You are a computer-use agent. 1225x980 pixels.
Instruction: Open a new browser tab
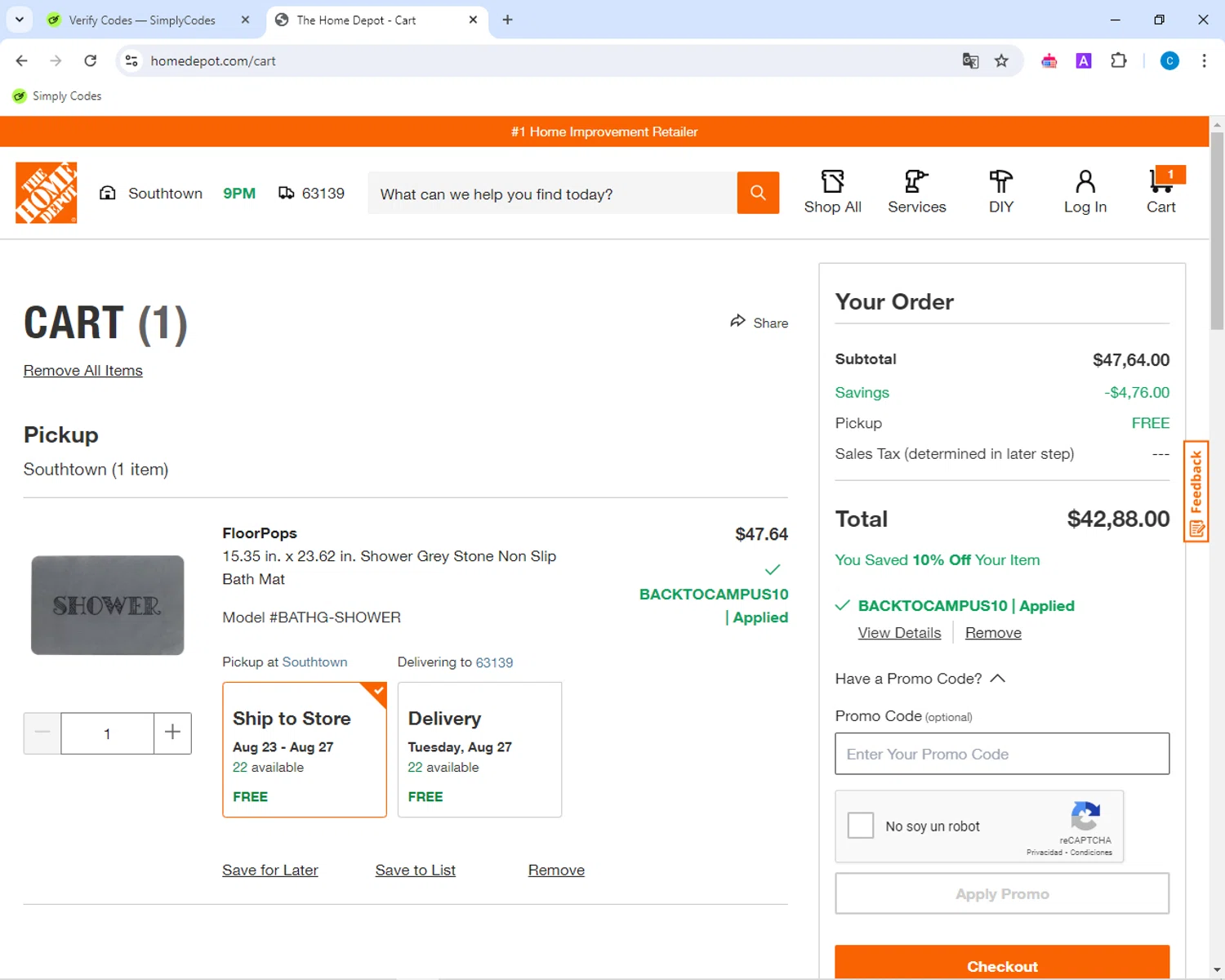click(x=507, y=20)
